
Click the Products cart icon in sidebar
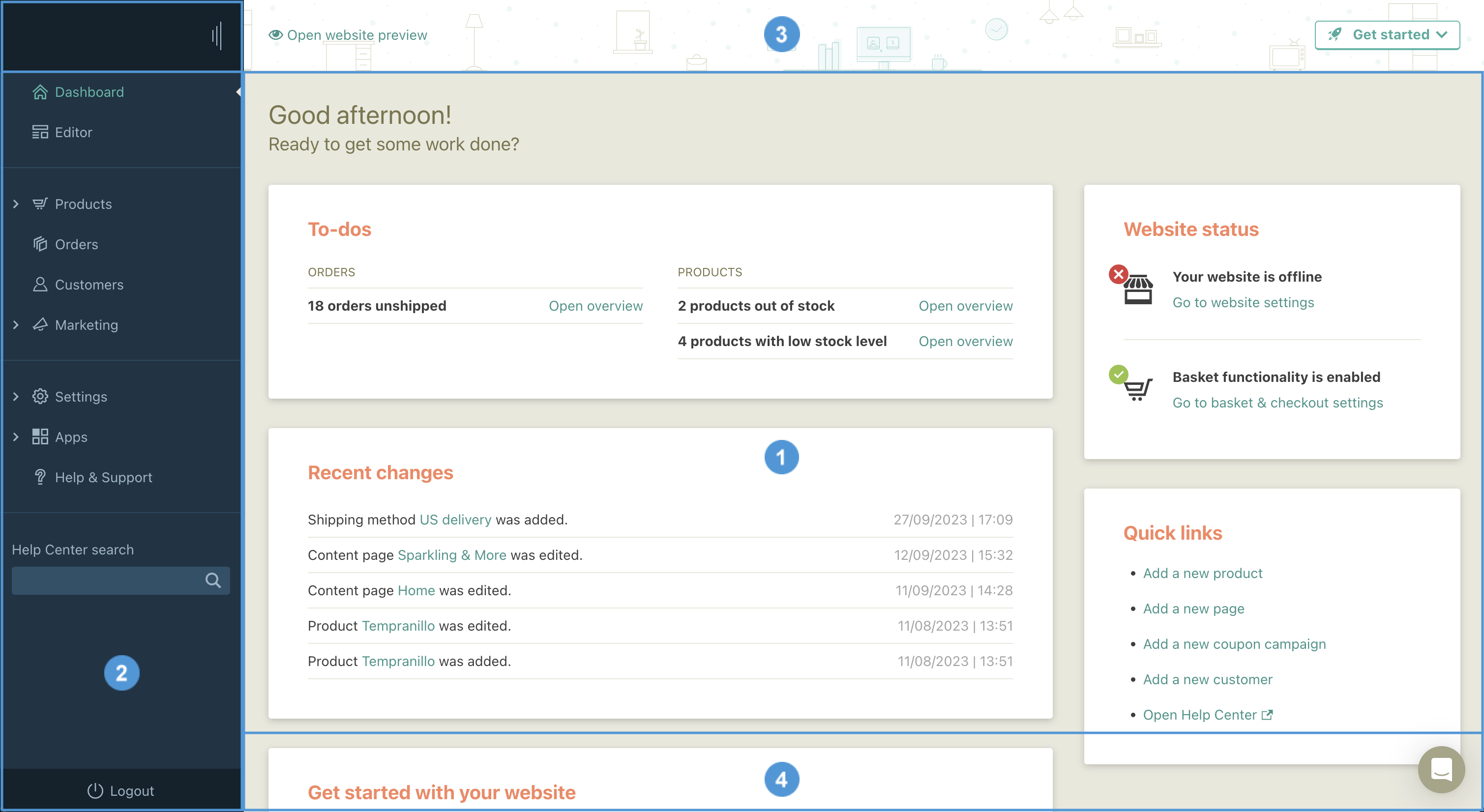click(x=40, y=204)
